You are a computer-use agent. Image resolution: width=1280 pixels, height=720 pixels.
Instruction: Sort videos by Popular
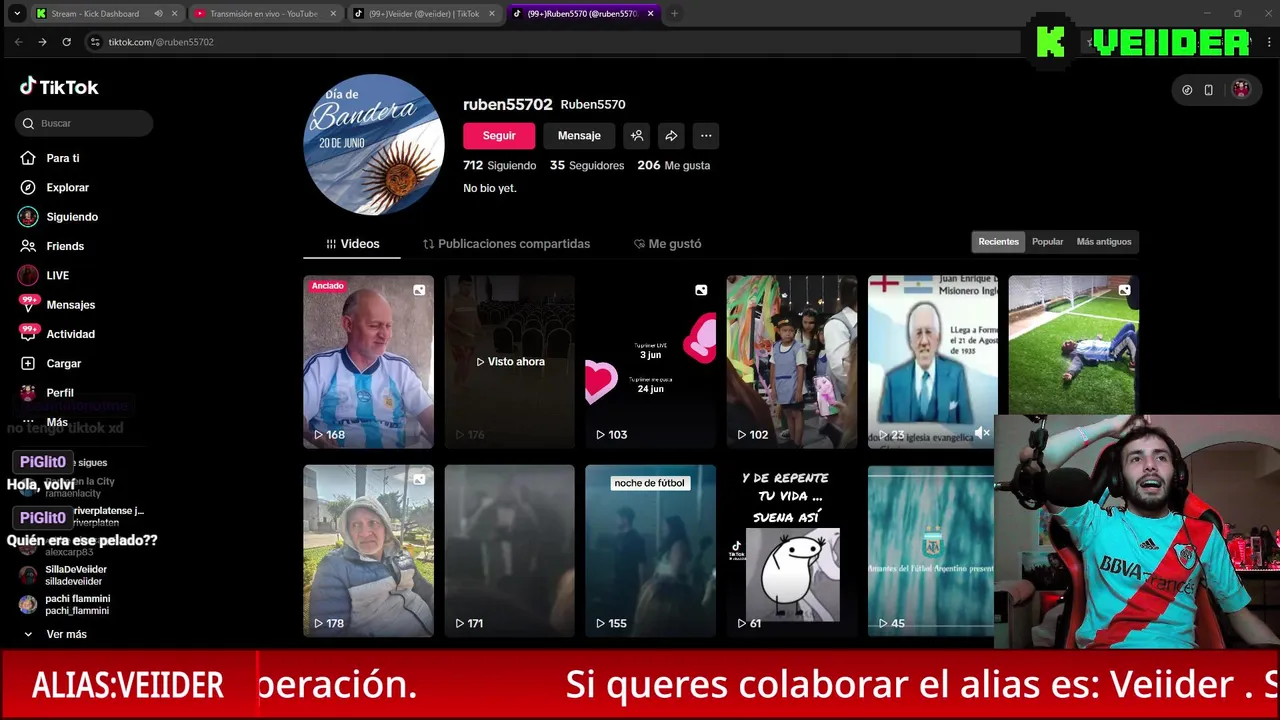(x=1047, y=242)
